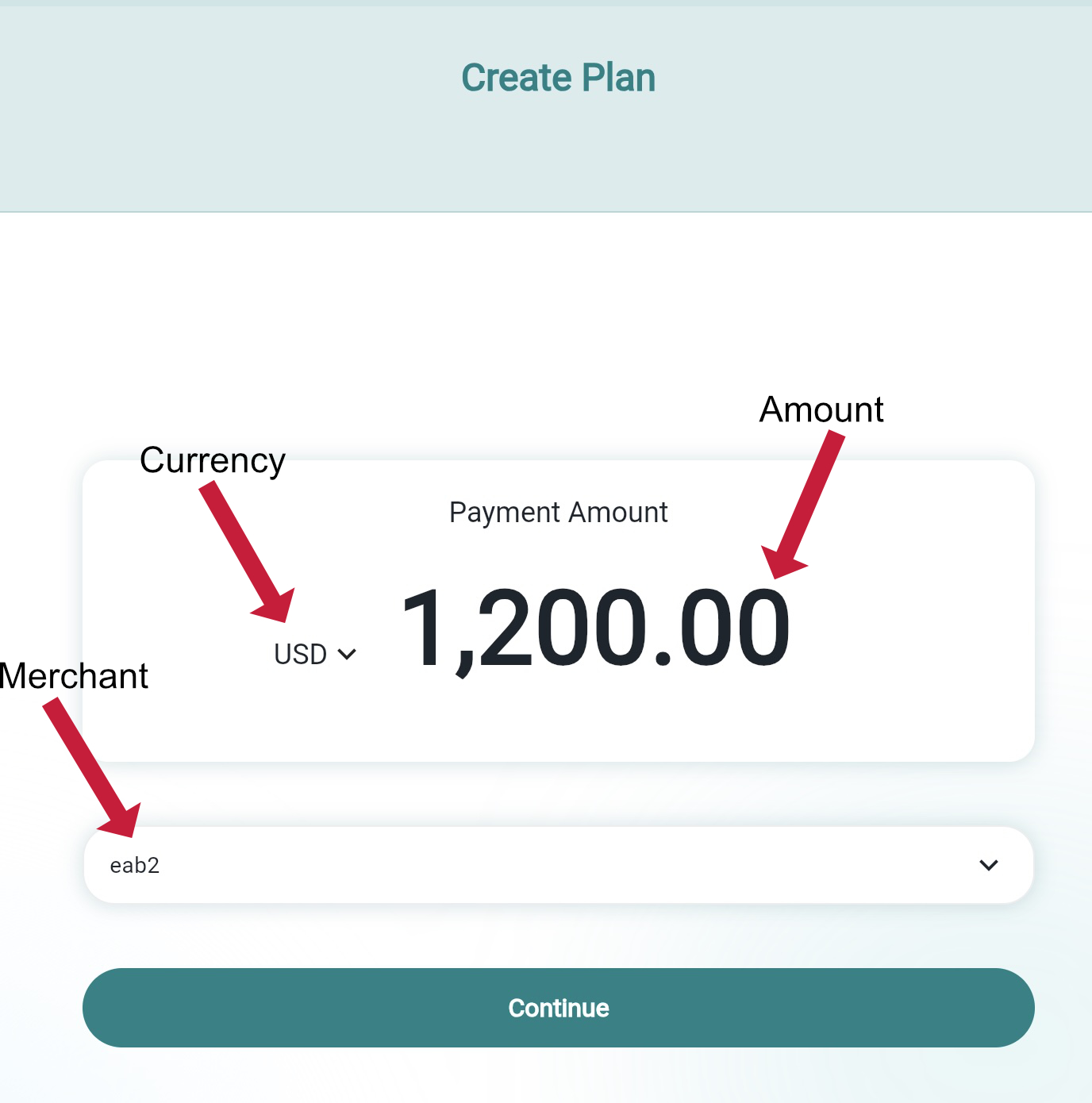Click the Amount annotation label

[x=821, y=409]
